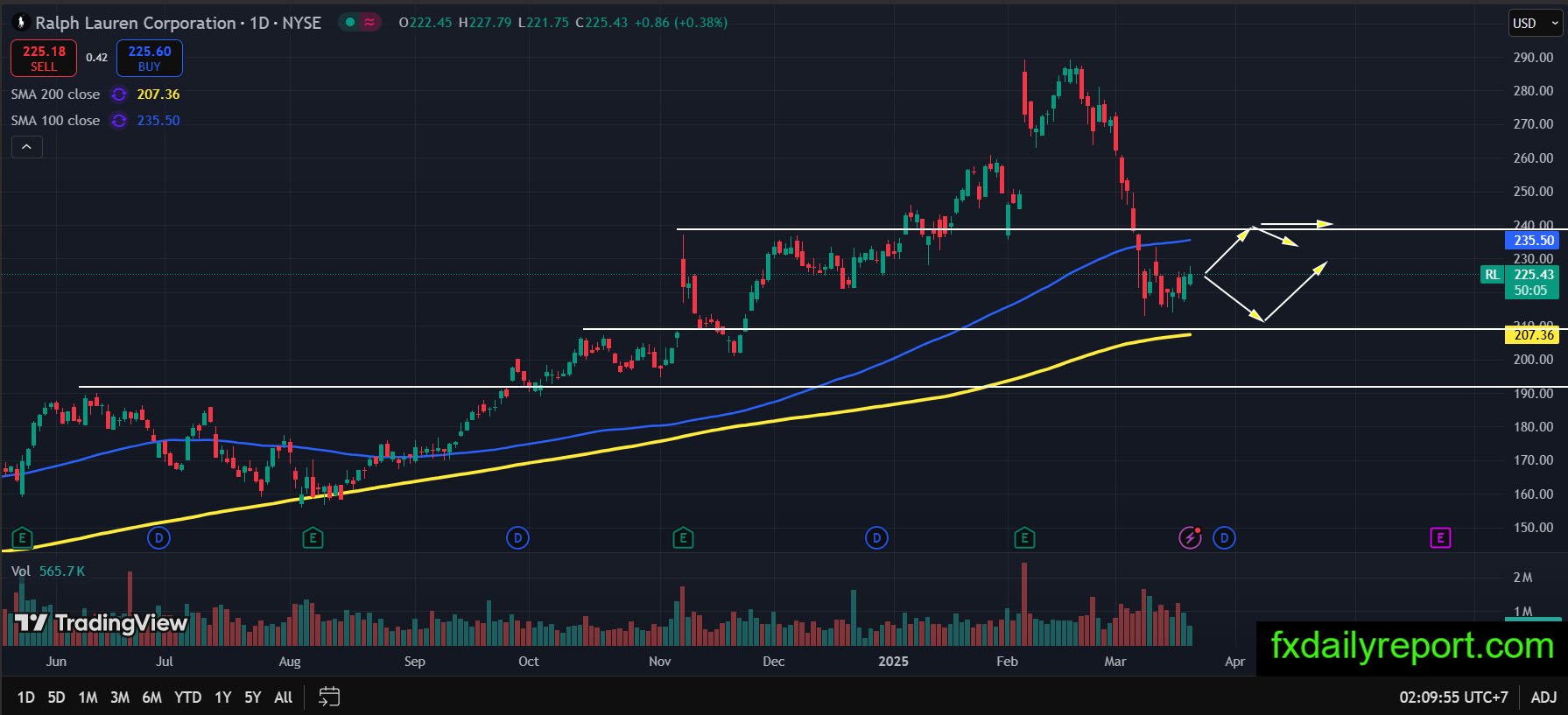This screenshot has width=1568, height=715.
Task: Open the 02:09:55 UTC+7 timezone menu
Action: pyautogui.click(x=1453, y=697)
